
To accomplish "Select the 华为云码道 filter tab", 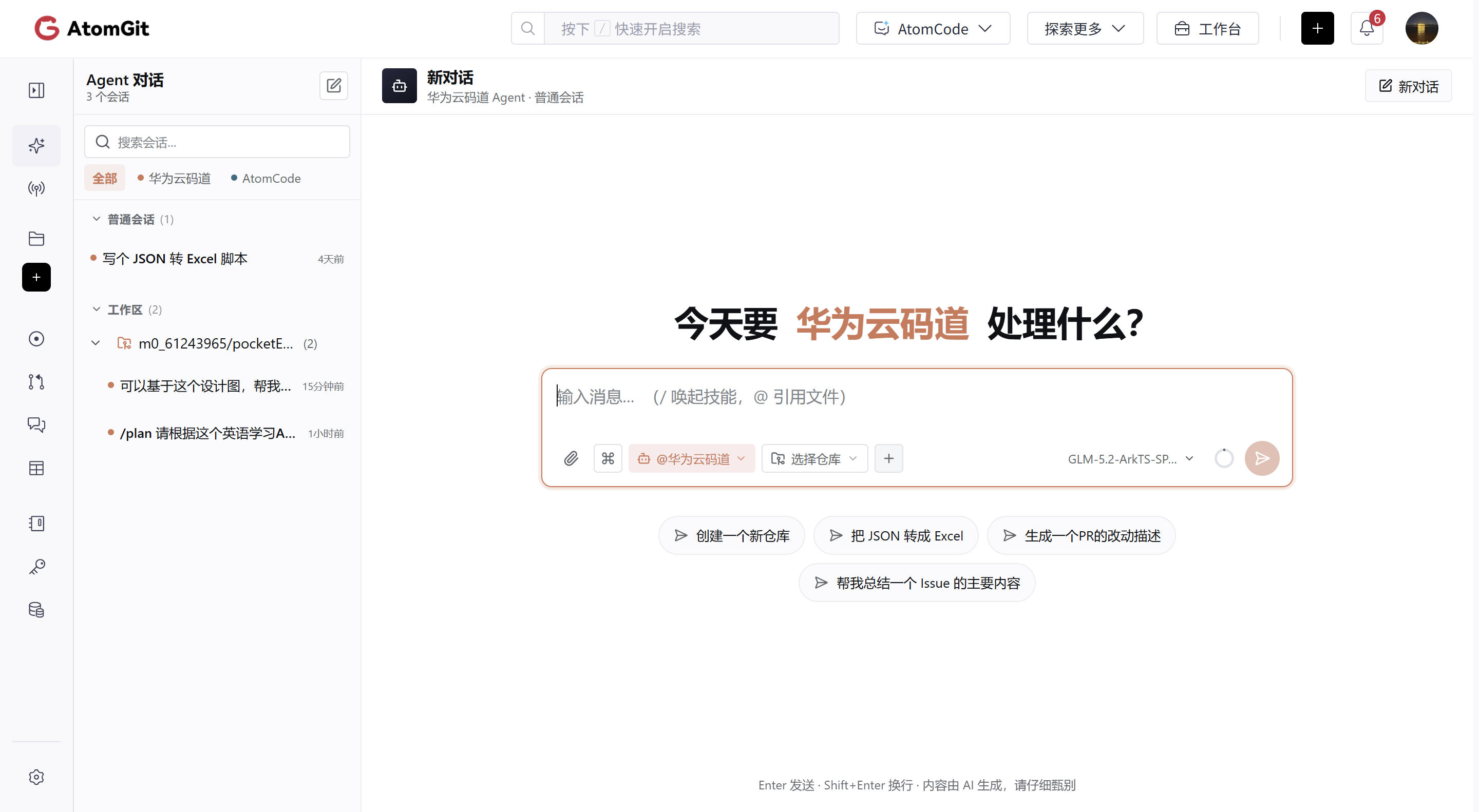I will click(174, 179).
